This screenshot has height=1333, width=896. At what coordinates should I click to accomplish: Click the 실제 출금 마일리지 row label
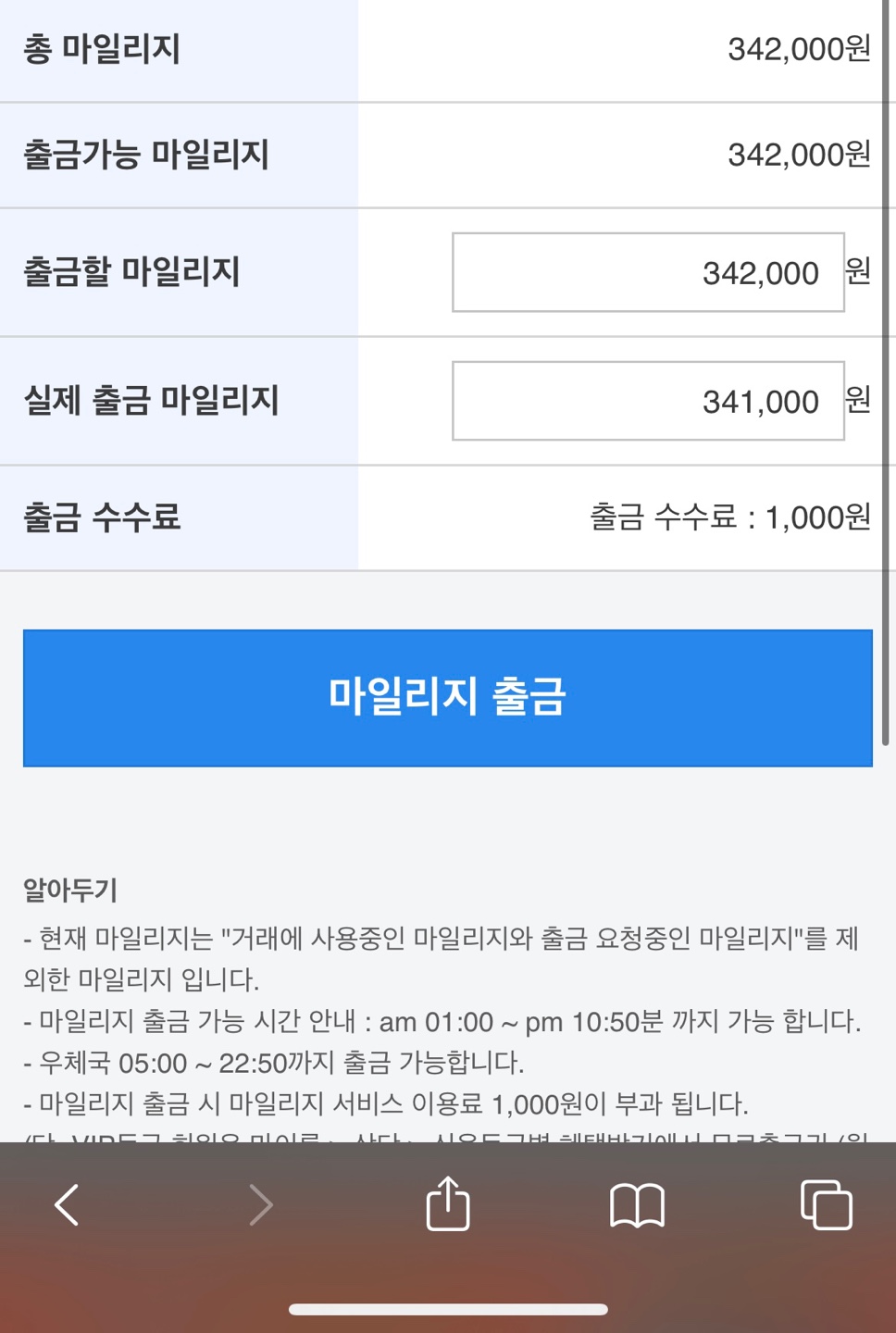tap(151, 401)
